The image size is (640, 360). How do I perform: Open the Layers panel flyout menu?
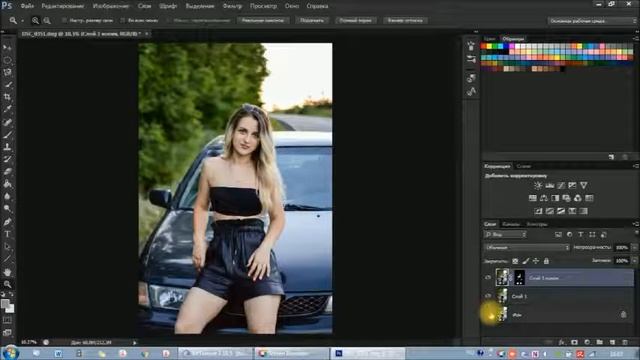click(x=636, y=224)
